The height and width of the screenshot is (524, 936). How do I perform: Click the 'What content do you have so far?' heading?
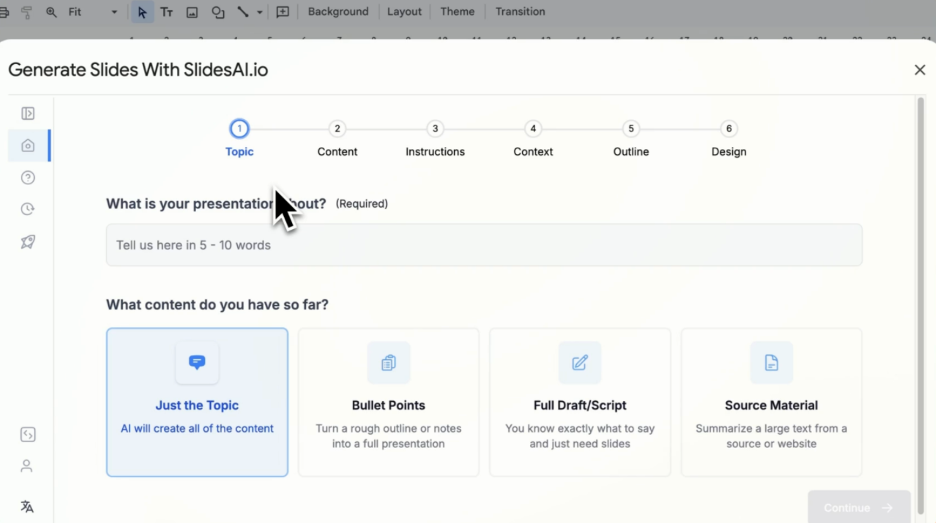tap(217, 304)
